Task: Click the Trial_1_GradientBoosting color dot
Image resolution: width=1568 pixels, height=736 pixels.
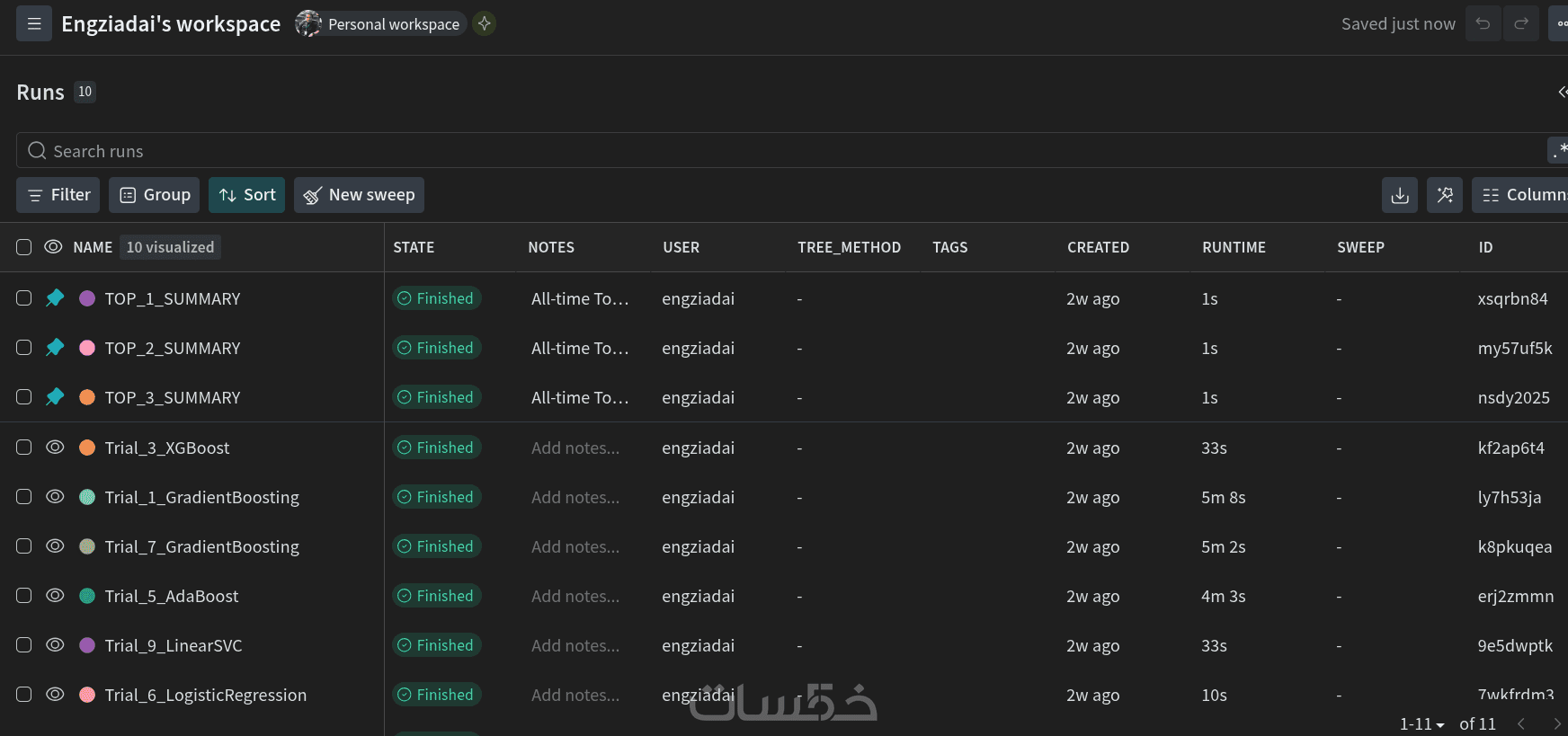Action: pyautogui.click(x=87, y=497)
